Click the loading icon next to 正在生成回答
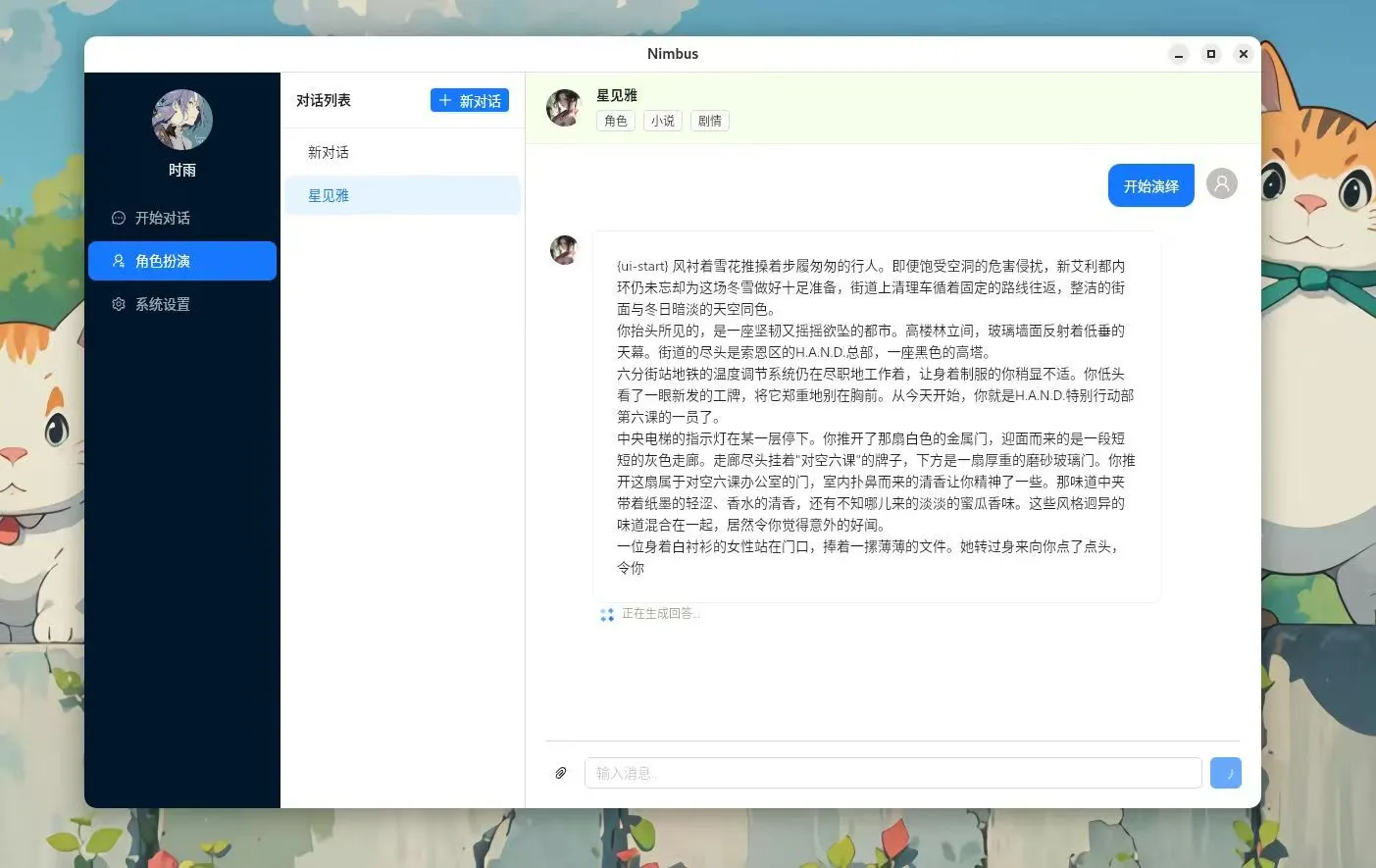Viewport: 1376px width, 868px height. coord(607,614)
